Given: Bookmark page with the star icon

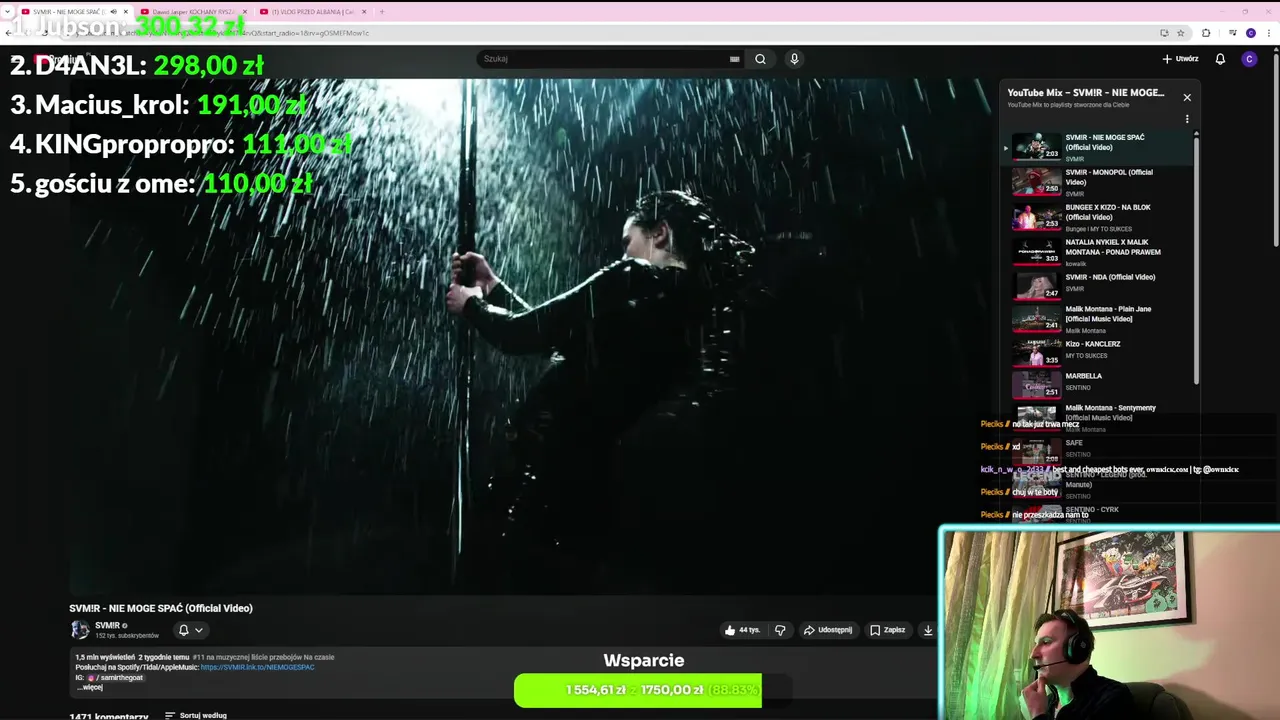Looking at the screenshot, I should pyautogui.click(x=1181, y=33).
